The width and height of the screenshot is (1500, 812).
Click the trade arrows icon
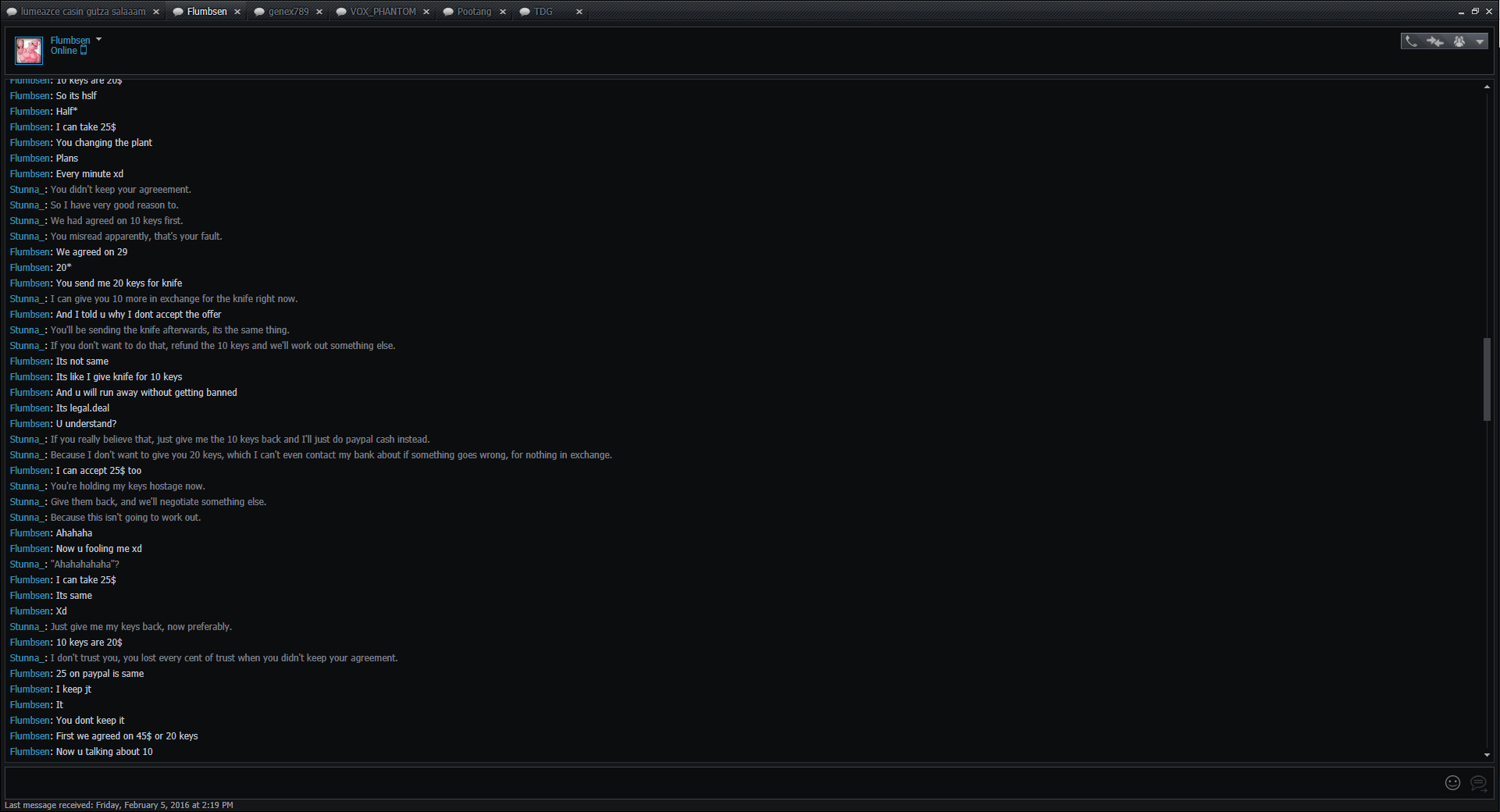pos(1435,41)
